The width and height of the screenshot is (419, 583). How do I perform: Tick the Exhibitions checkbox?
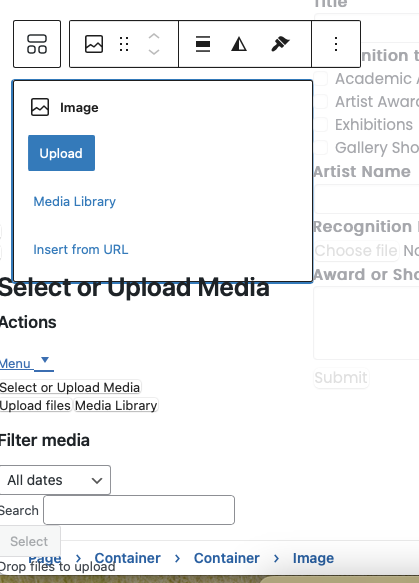click(x=321, y=125)
